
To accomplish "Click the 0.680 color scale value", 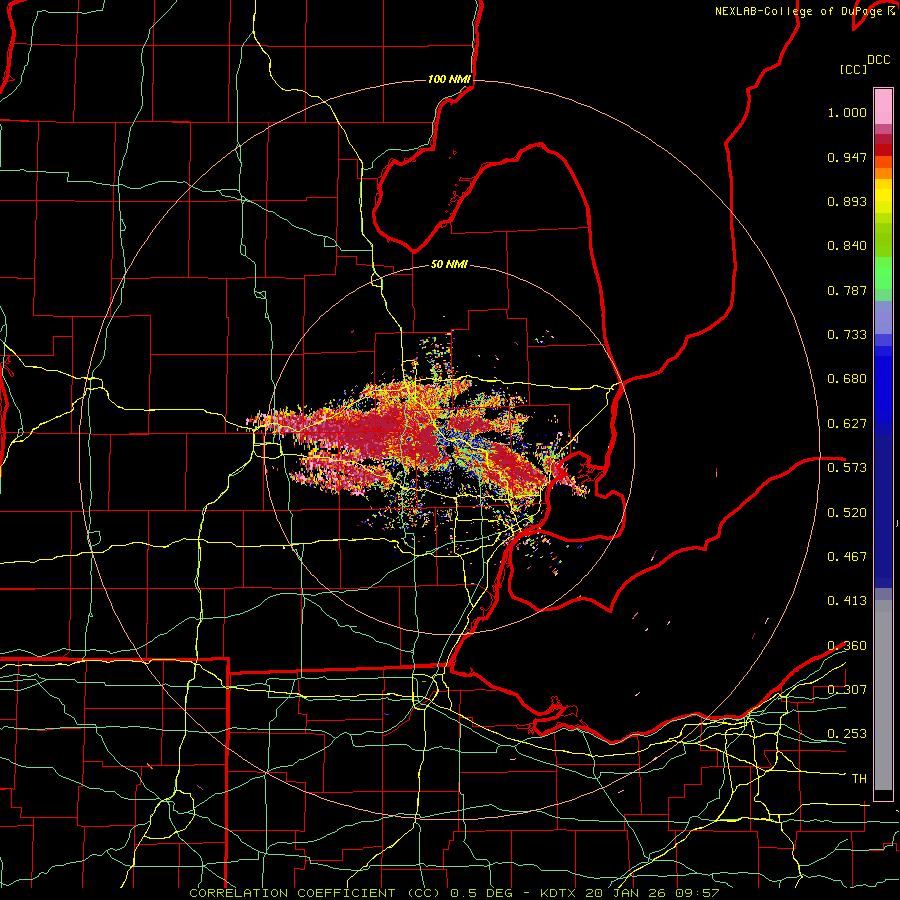I will (x=847, y=379).
